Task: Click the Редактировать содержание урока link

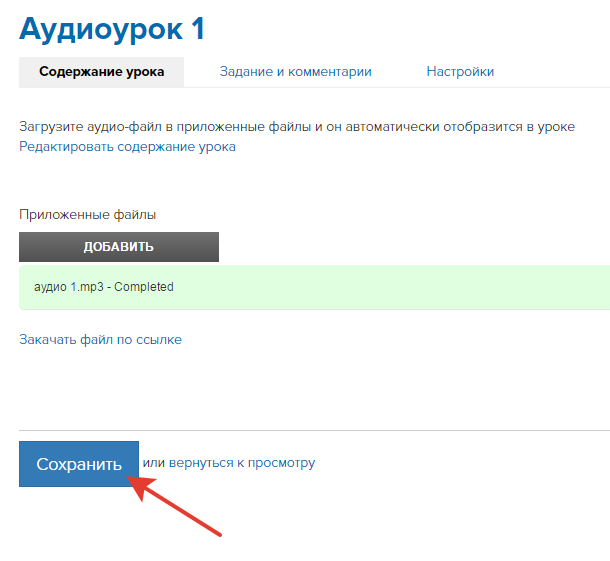Action: (x=127, y=146)
